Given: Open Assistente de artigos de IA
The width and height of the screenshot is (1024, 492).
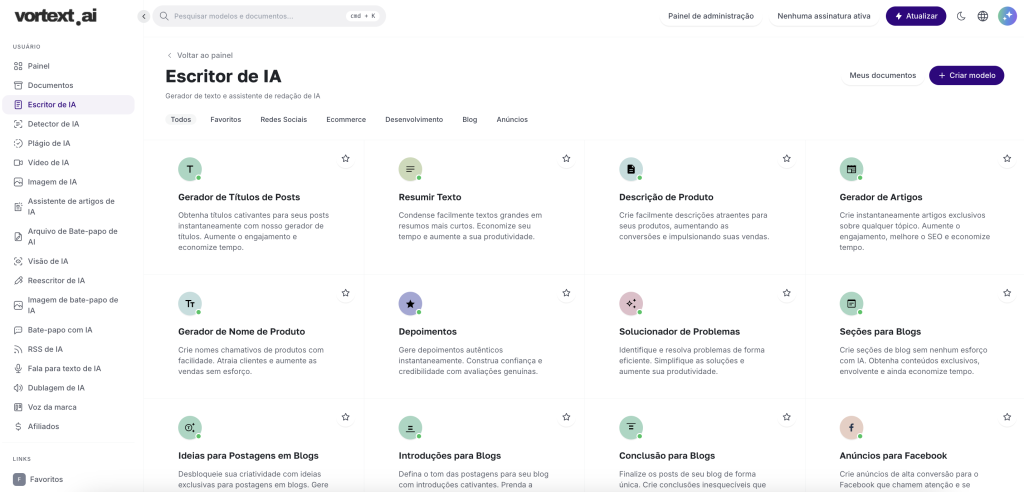Looking at the screenshot, I should tap(68, 206).
